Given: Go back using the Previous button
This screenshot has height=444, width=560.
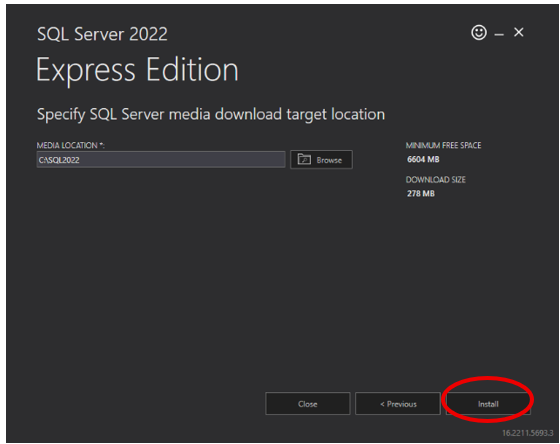Looking at the screenshot, I should (x=398, y=404).
